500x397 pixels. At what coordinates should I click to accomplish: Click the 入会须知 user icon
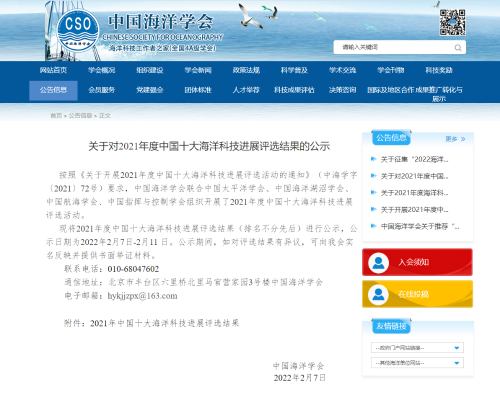coord(378,263)
